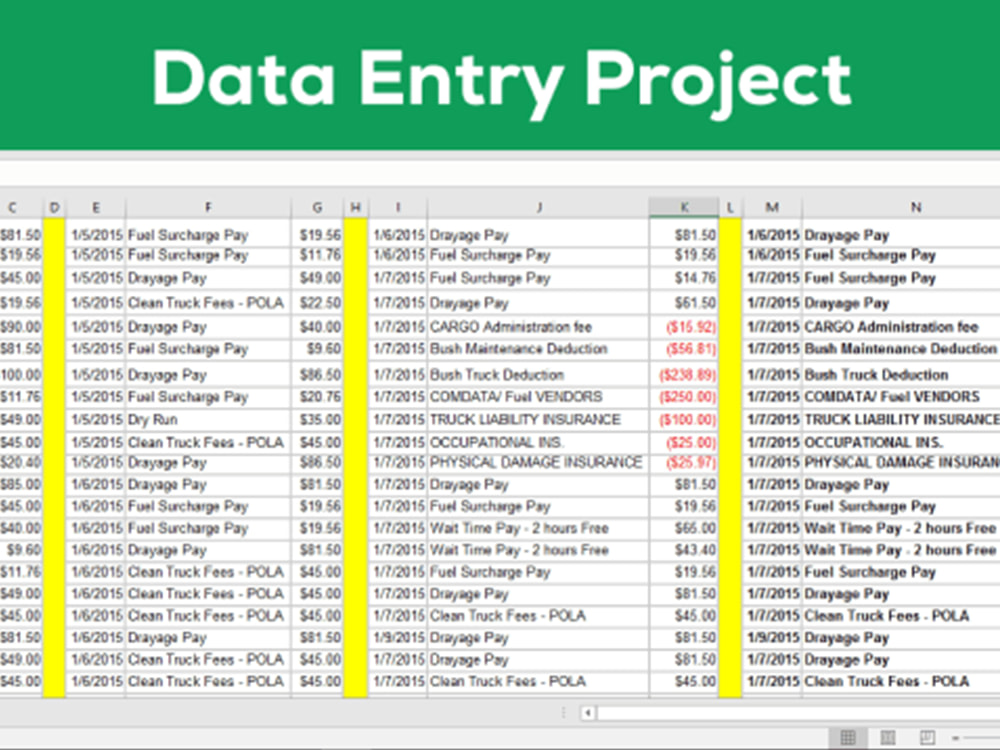This screenshot has width=1000, height=750.
Task: Select column M header
Action: click(x=772, y=207)
